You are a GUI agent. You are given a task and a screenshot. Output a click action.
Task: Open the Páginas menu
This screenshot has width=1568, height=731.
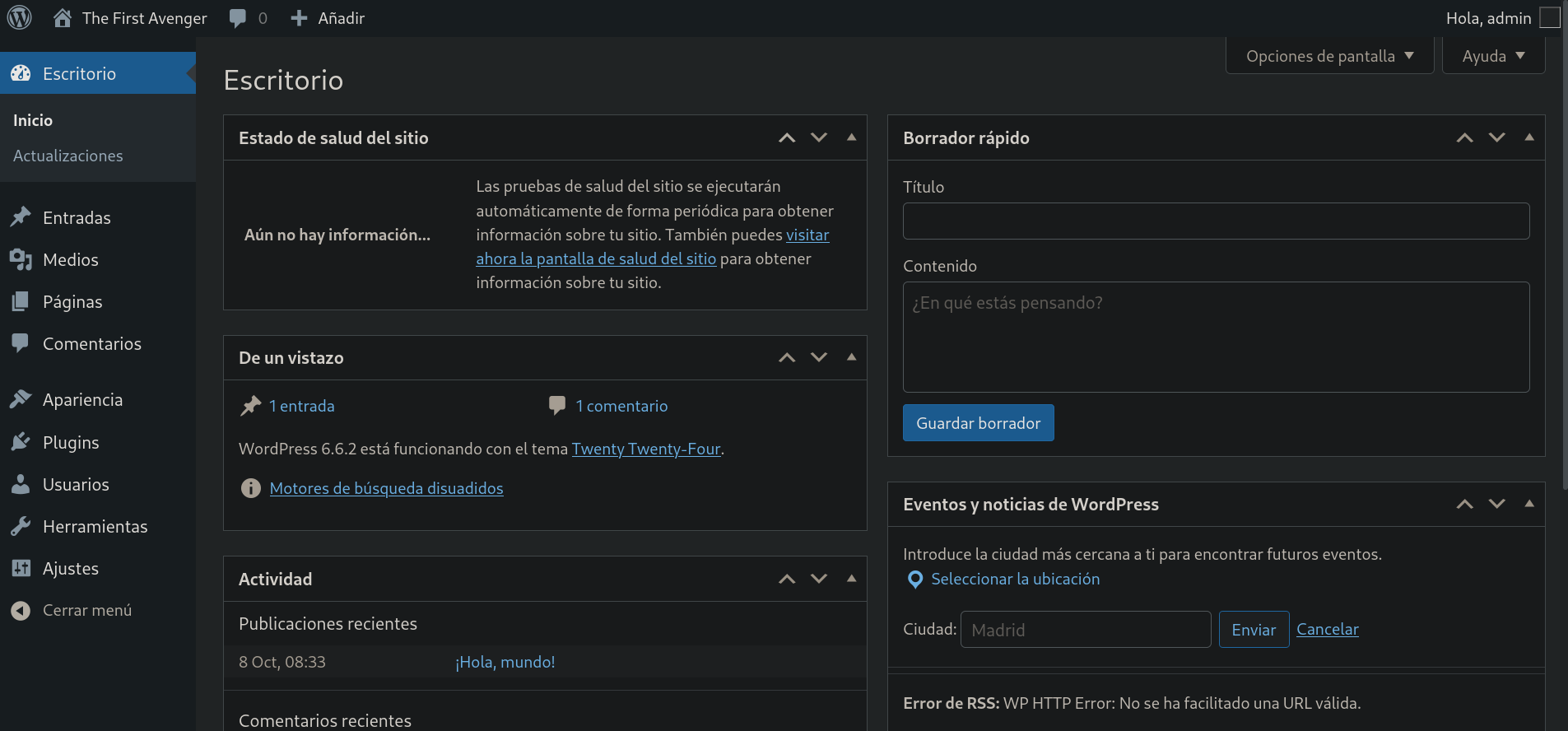click(x=98, y=301)
